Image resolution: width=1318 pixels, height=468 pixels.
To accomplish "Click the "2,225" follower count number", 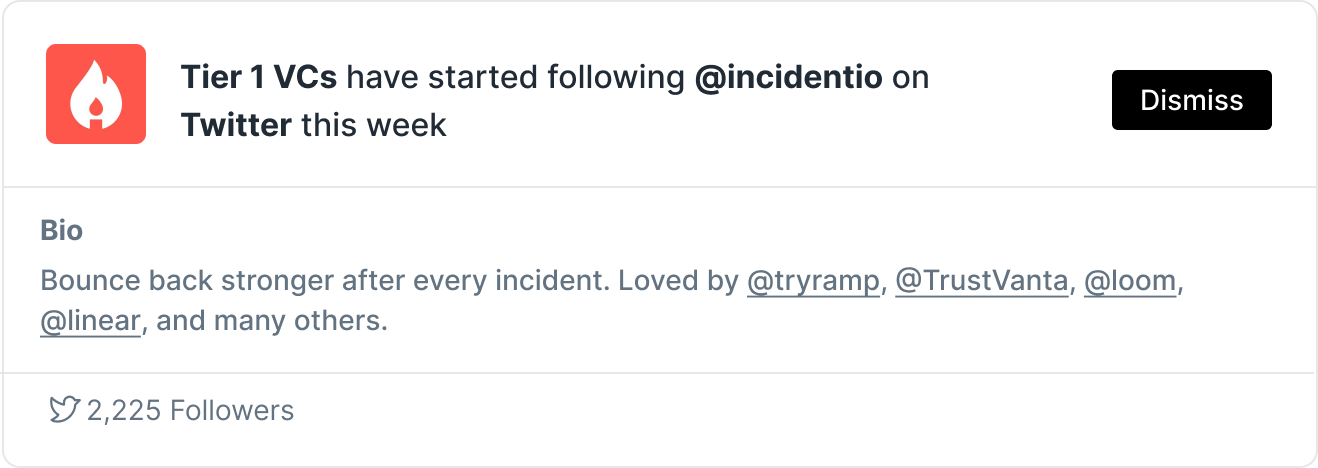I will coord(124,410).
